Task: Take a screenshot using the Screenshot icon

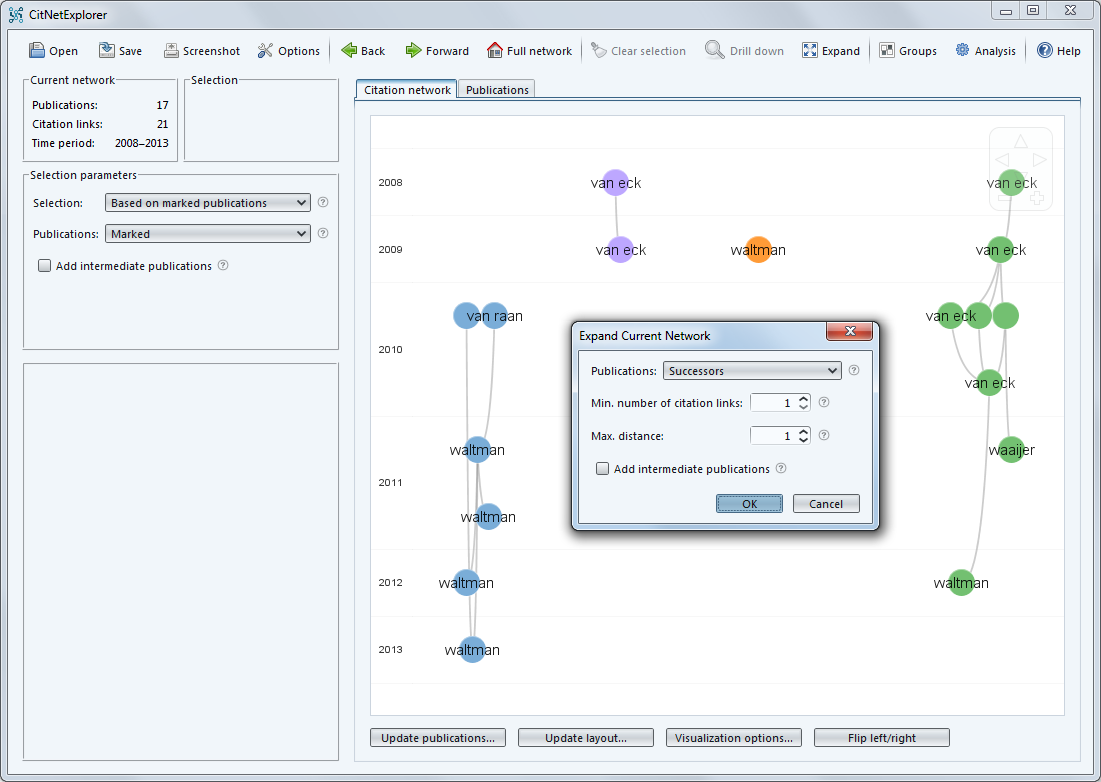Action: click(x=171, y=51)
